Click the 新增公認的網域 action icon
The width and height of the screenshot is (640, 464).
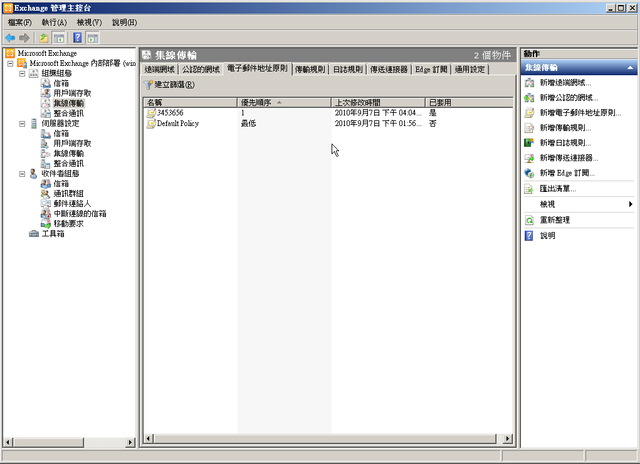529,98
